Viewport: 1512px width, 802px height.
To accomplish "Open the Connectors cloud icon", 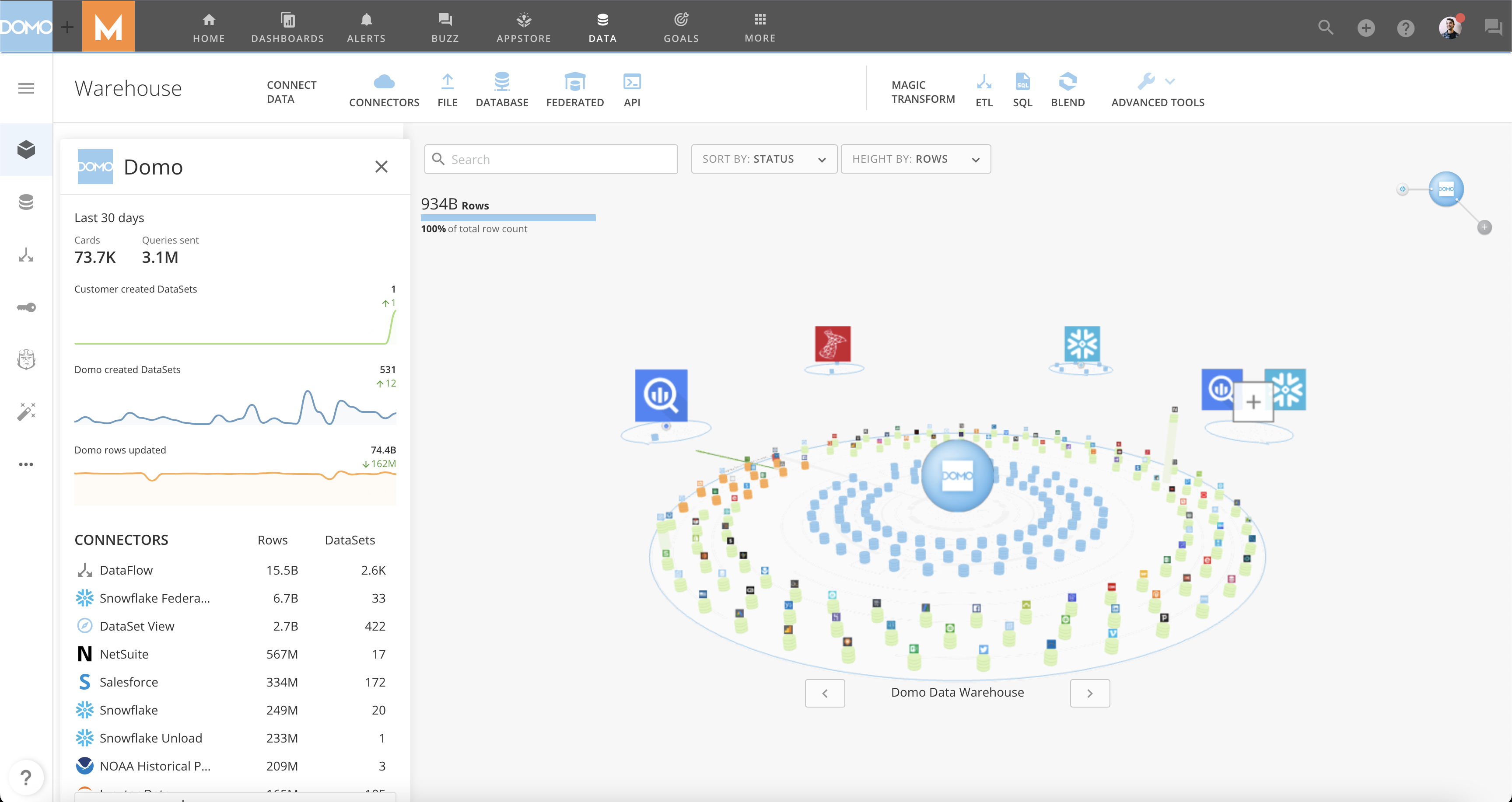I will (x=384, y=82).
